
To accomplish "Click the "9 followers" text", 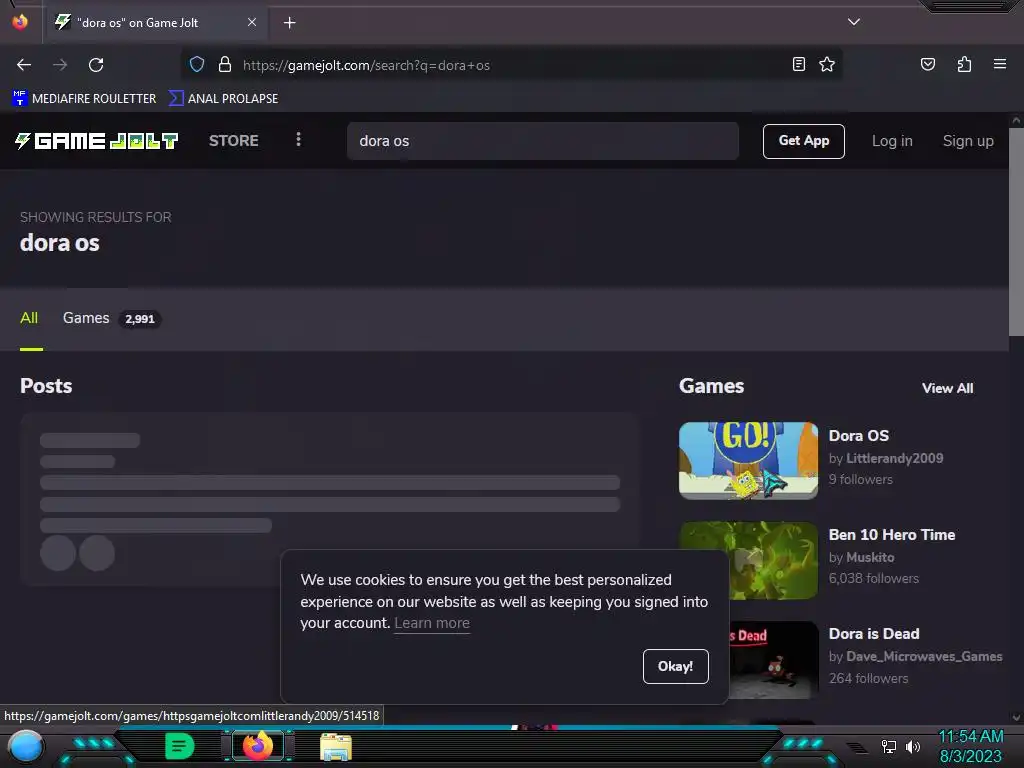I will (x=860, y=479).
